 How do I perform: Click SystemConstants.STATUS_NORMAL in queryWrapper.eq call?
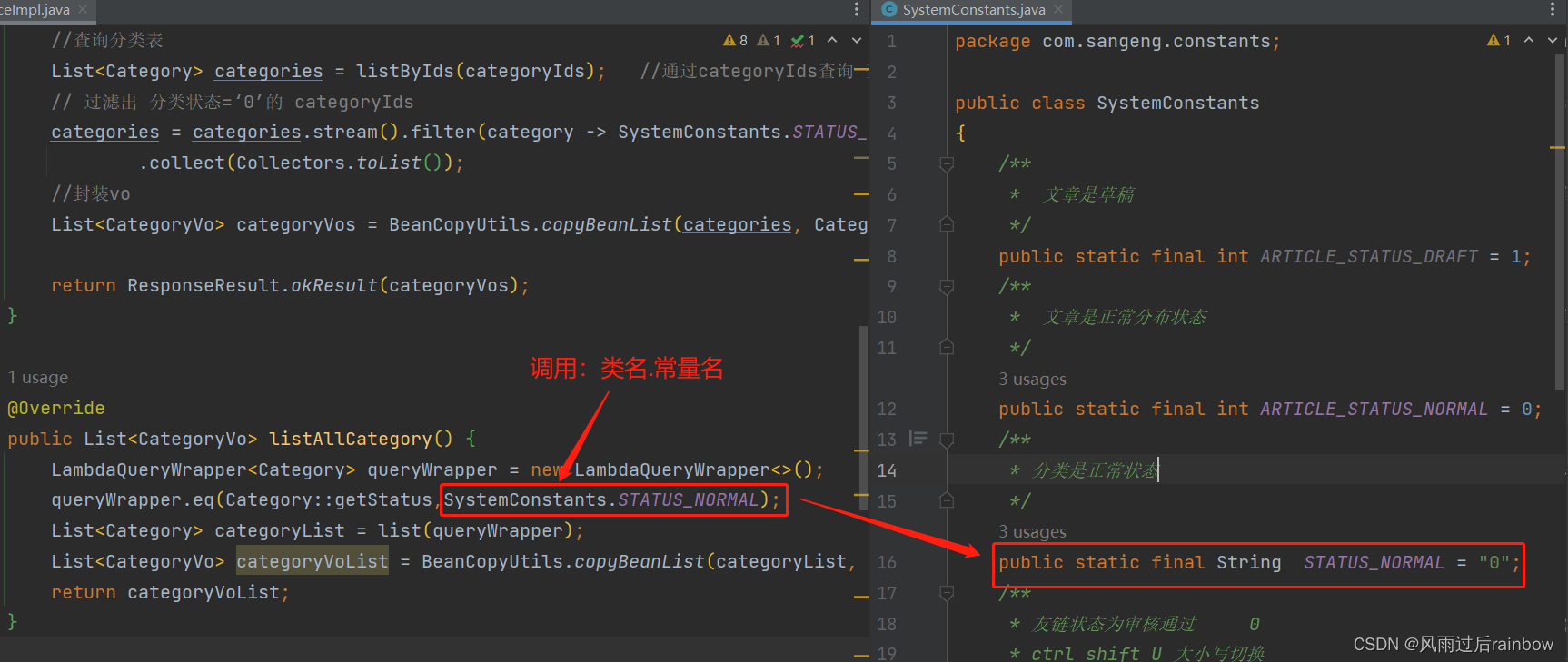coord(601,499)
